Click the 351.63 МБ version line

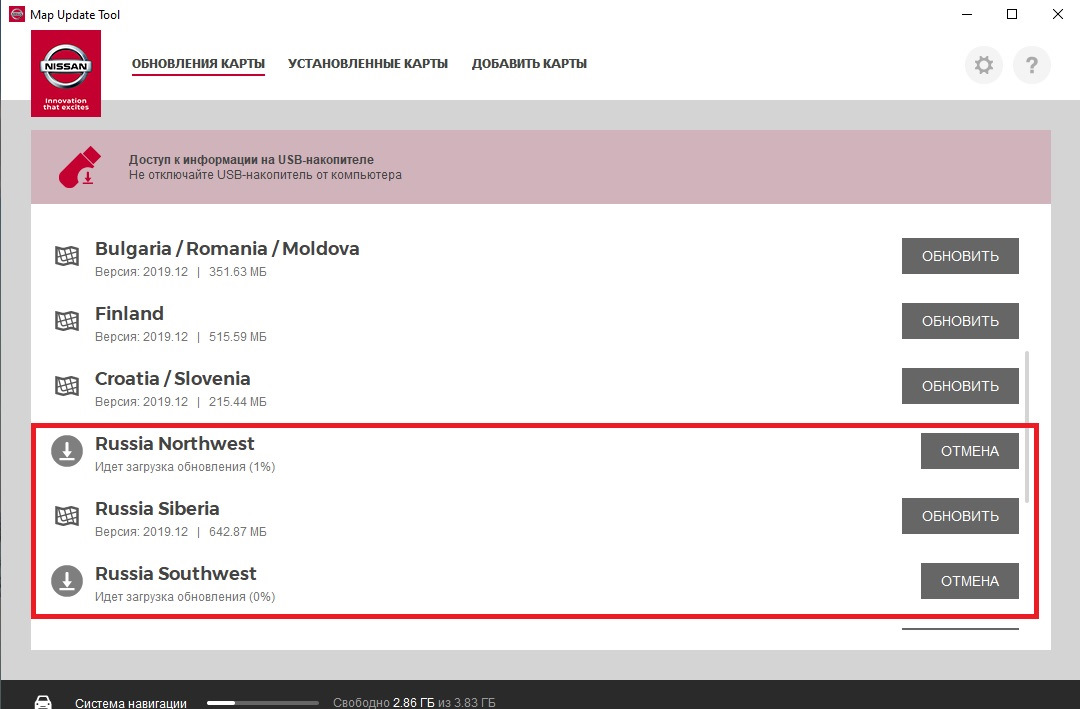(x=180, y=271)
